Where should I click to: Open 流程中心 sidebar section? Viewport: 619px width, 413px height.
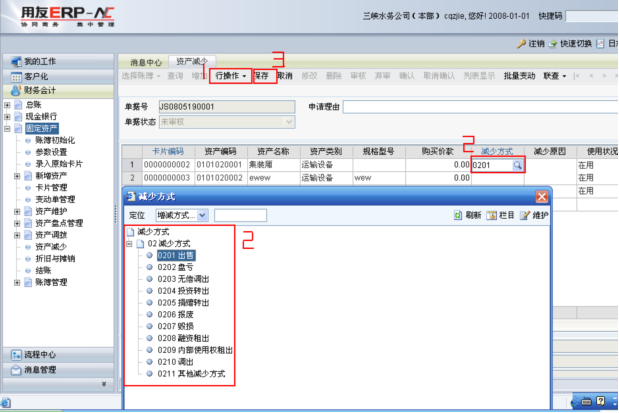(x=58, y=355)
